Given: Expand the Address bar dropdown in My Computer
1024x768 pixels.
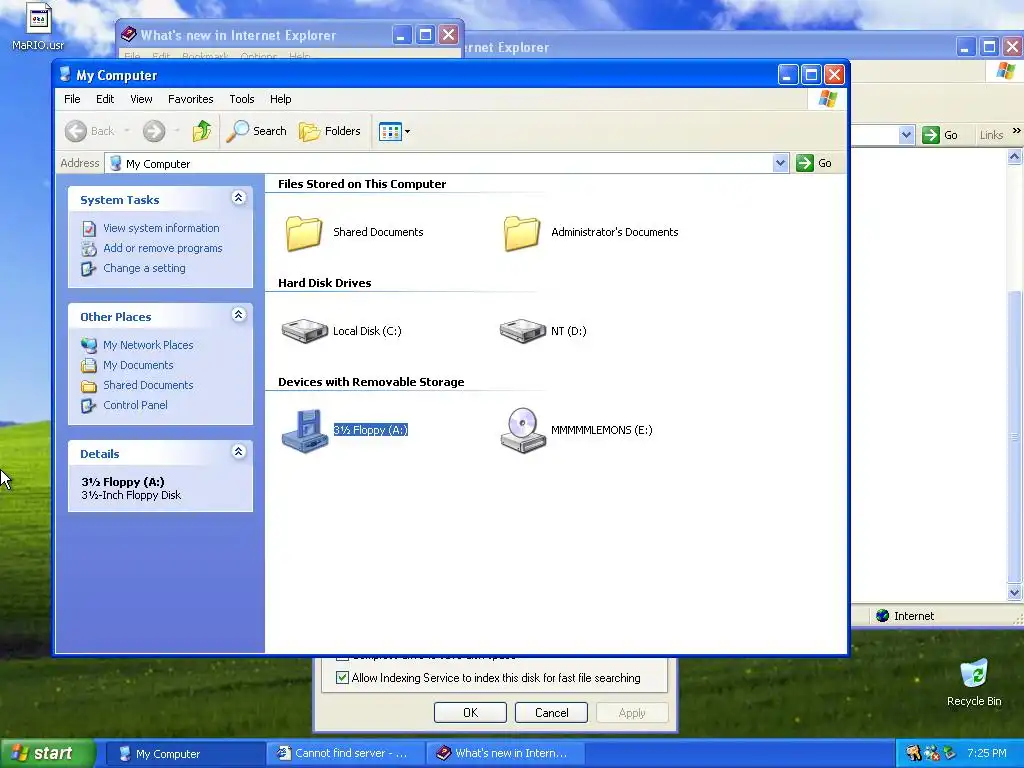Looking at the screenshot, I should click(x=780, y=163).
